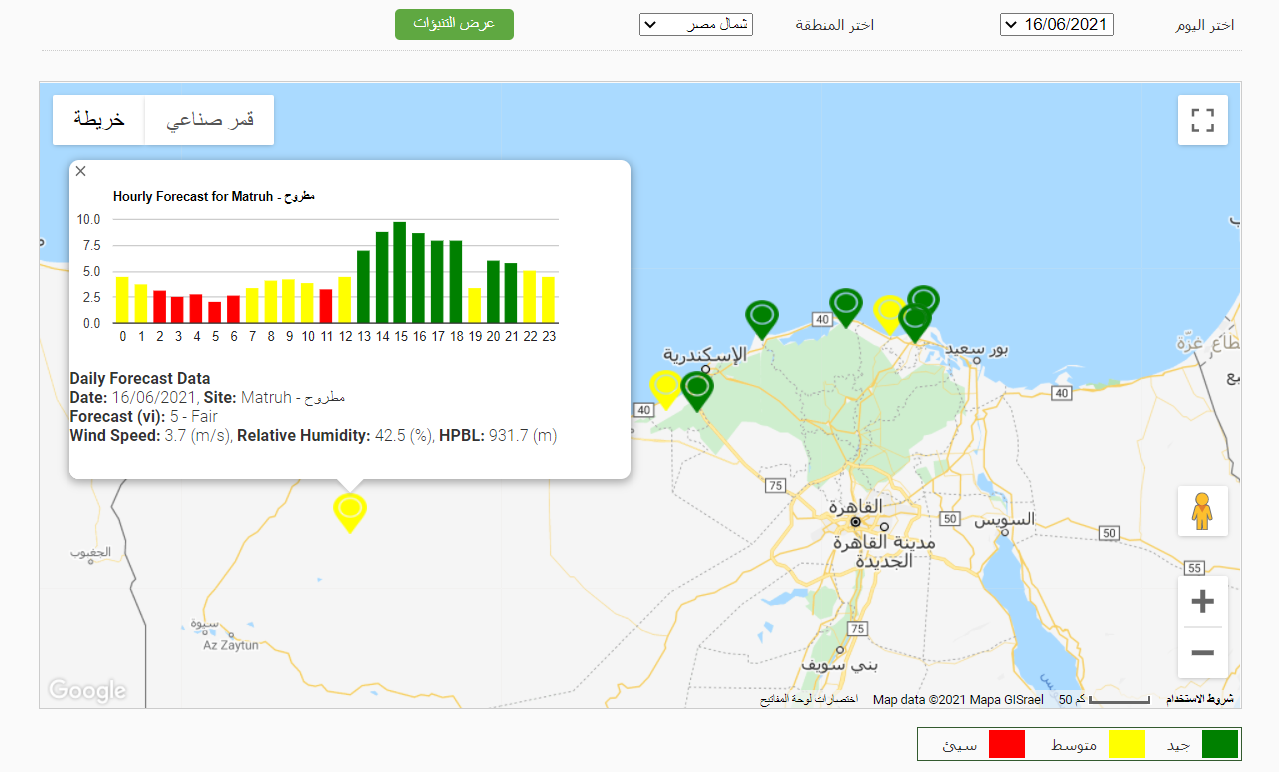The height and width of the screenshot is (772, 1279).
Task: Click the green legend swatch
Action: coord(1219,745)
